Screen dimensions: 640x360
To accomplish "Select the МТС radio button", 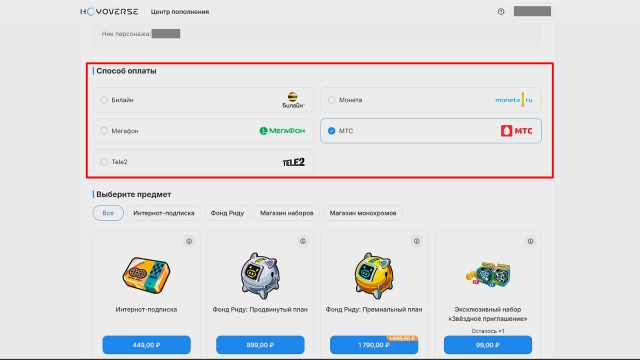I will (331, 131).
